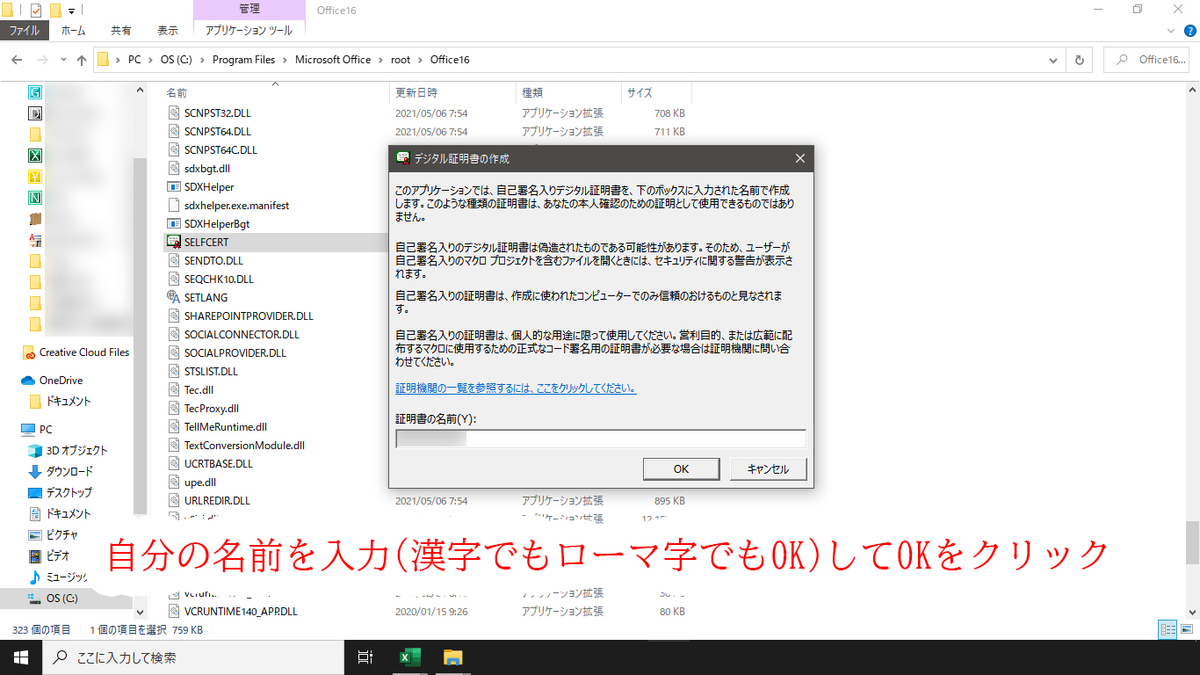Click the SETLANG globe icon
This screenshot has width=1200, height=675.
click(x=174, y=296)
